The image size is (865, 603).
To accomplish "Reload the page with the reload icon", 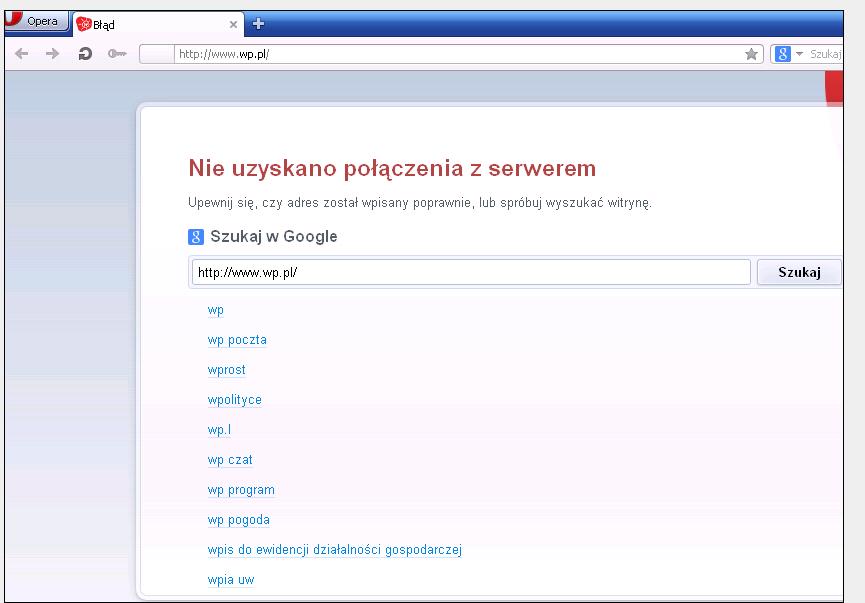I will point(85,54).
